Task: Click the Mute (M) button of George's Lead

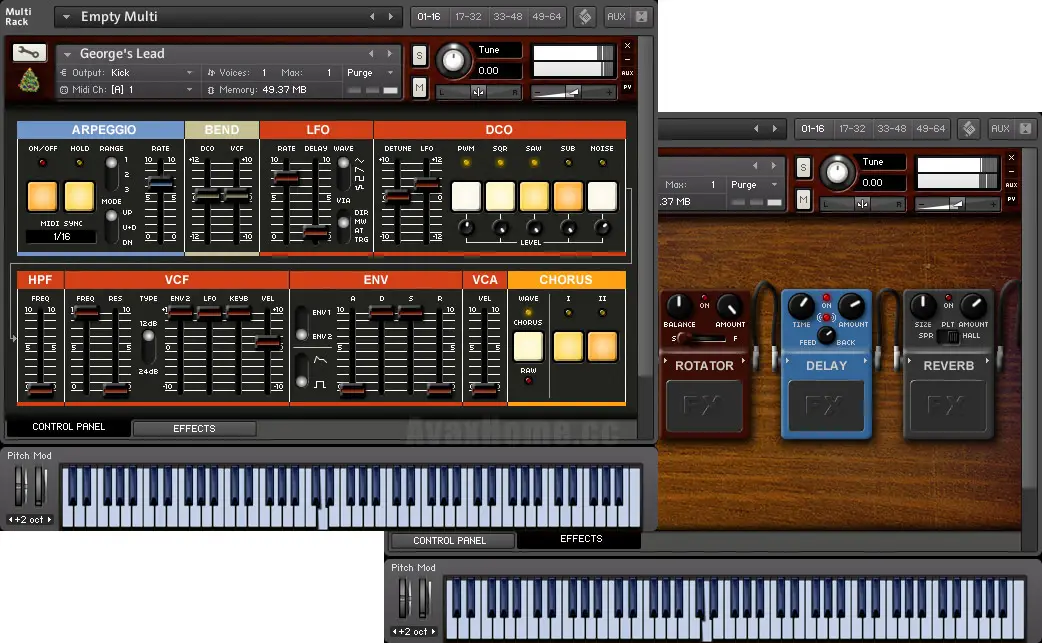Action: (419, 88)
